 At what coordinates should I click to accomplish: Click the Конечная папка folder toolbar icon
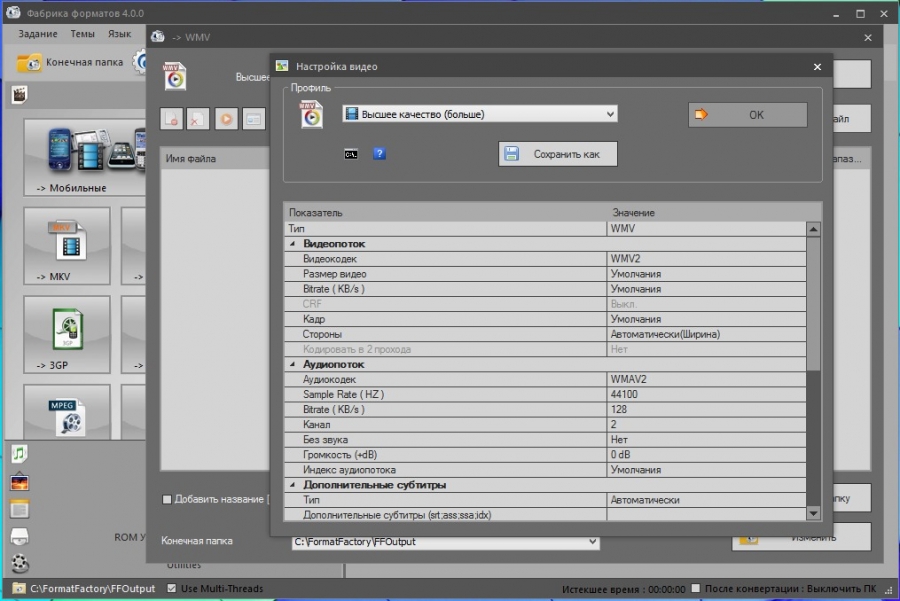(x=29, y=63)
